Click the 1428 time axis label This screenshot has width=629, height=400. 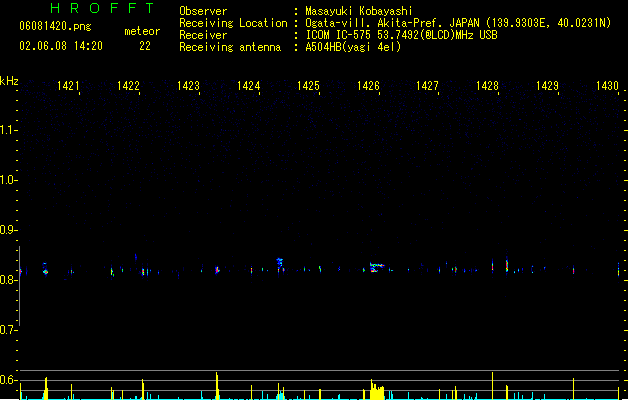pos(487,86)
